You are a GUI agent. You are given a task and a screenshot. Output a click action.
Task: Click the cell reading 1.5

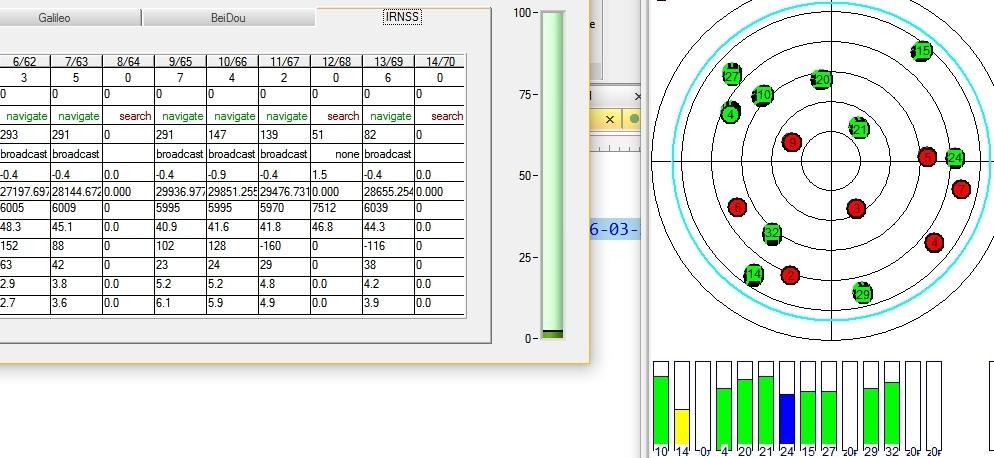[336, 174]
